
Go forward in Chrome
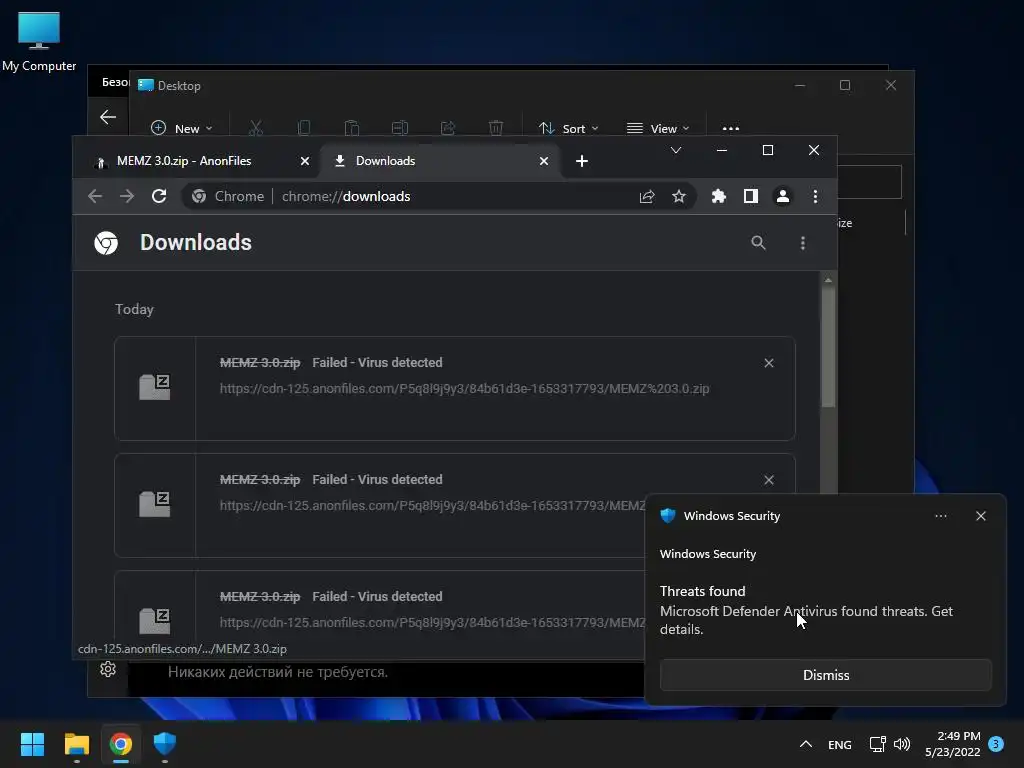click(127, 196)
